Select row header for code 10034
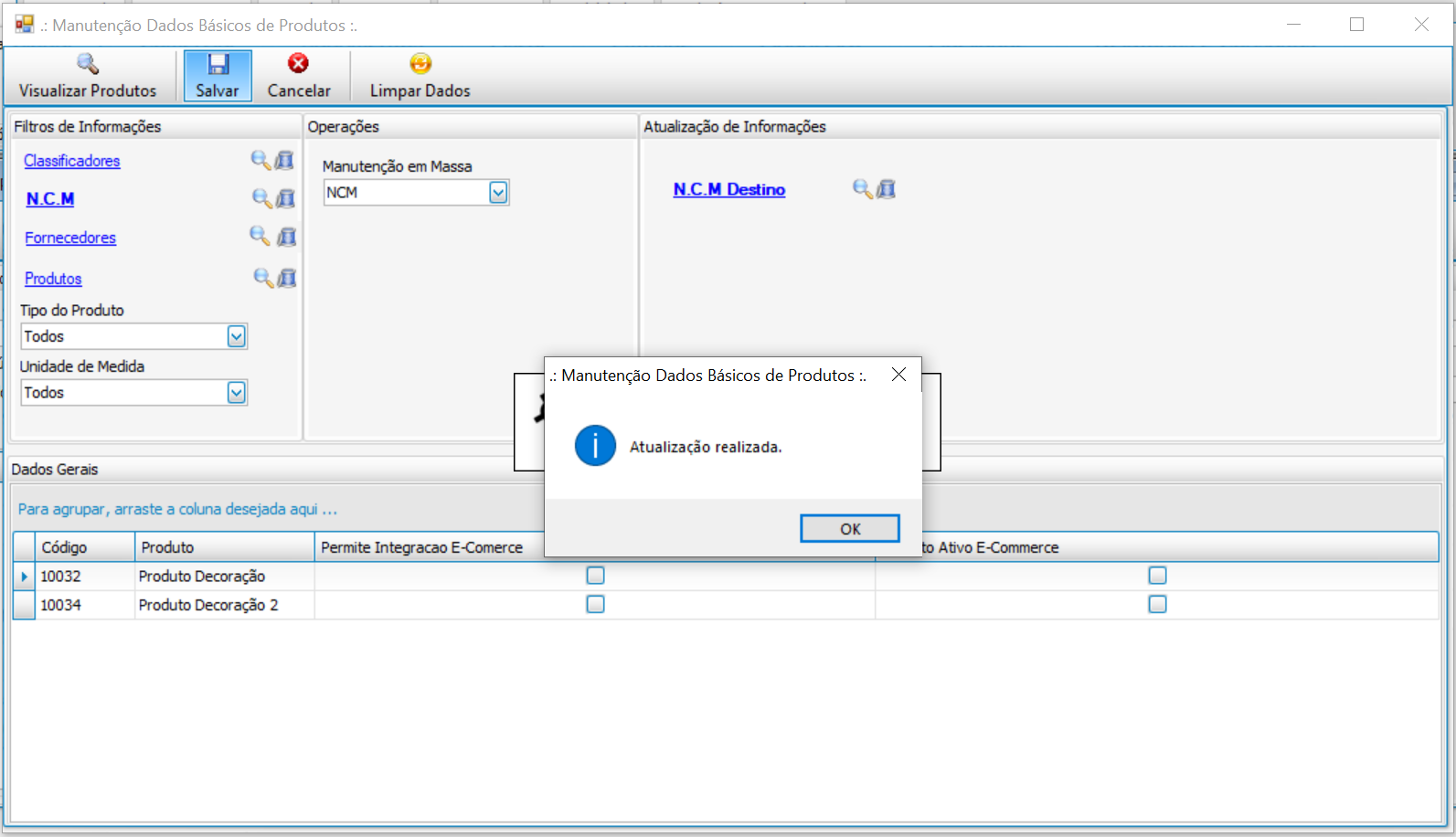The height and width of the screenshot is (837, 1456). coord(24,605)
